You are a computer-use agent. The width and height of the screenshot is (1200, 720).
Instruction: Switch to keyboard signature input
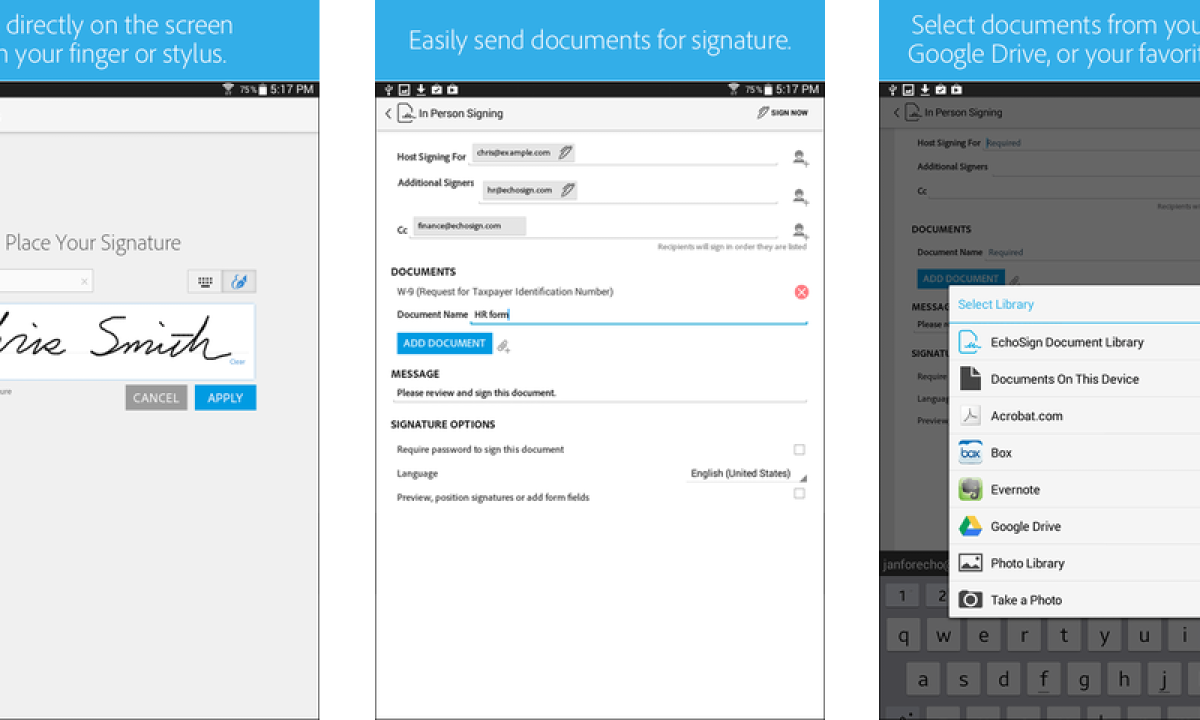(x=205, y=282)
